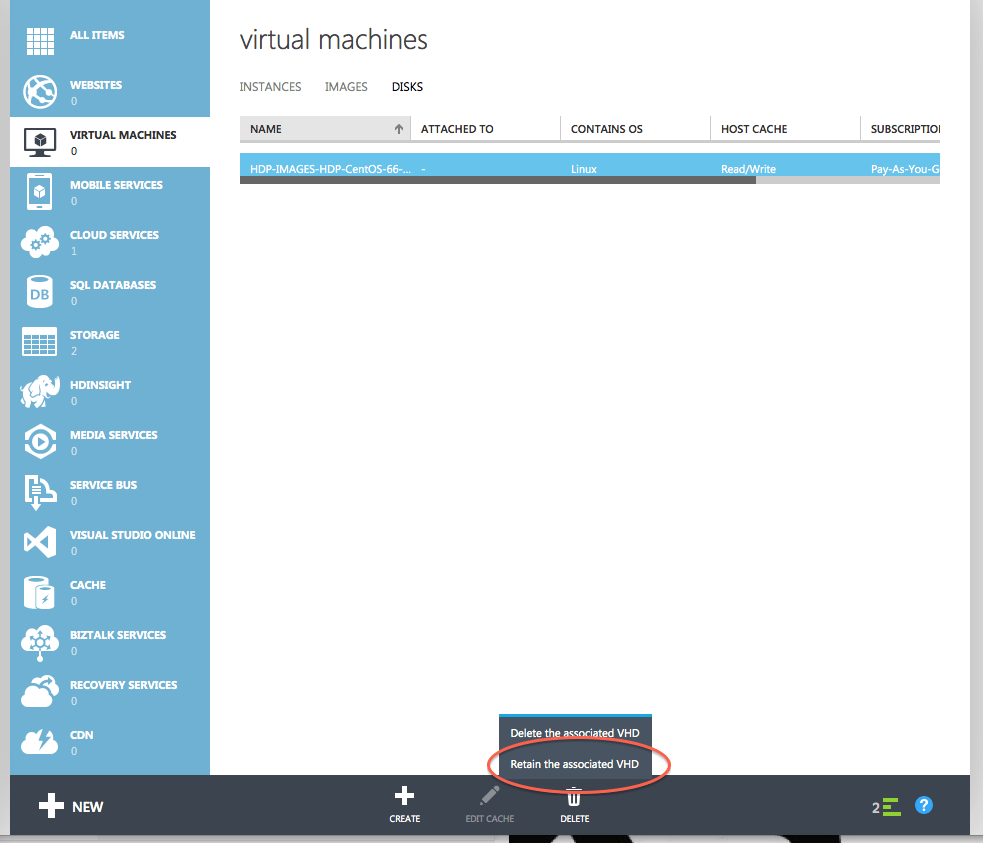Click the NEW button
The image size is (983, 843).
(x=71, y=805)
